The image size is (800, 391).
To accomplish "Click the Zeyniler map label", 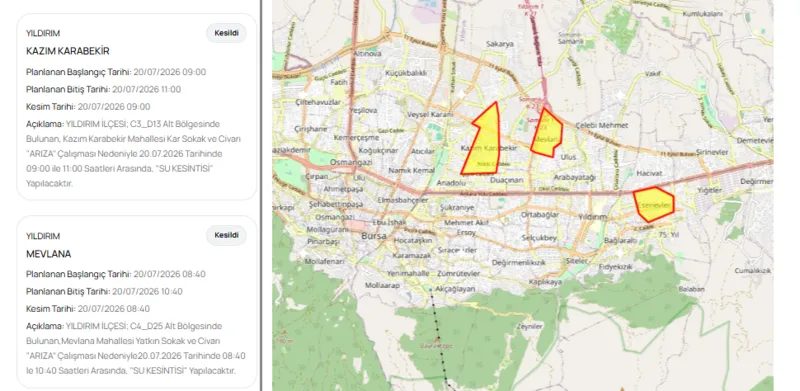I will [x=530, y=326].
